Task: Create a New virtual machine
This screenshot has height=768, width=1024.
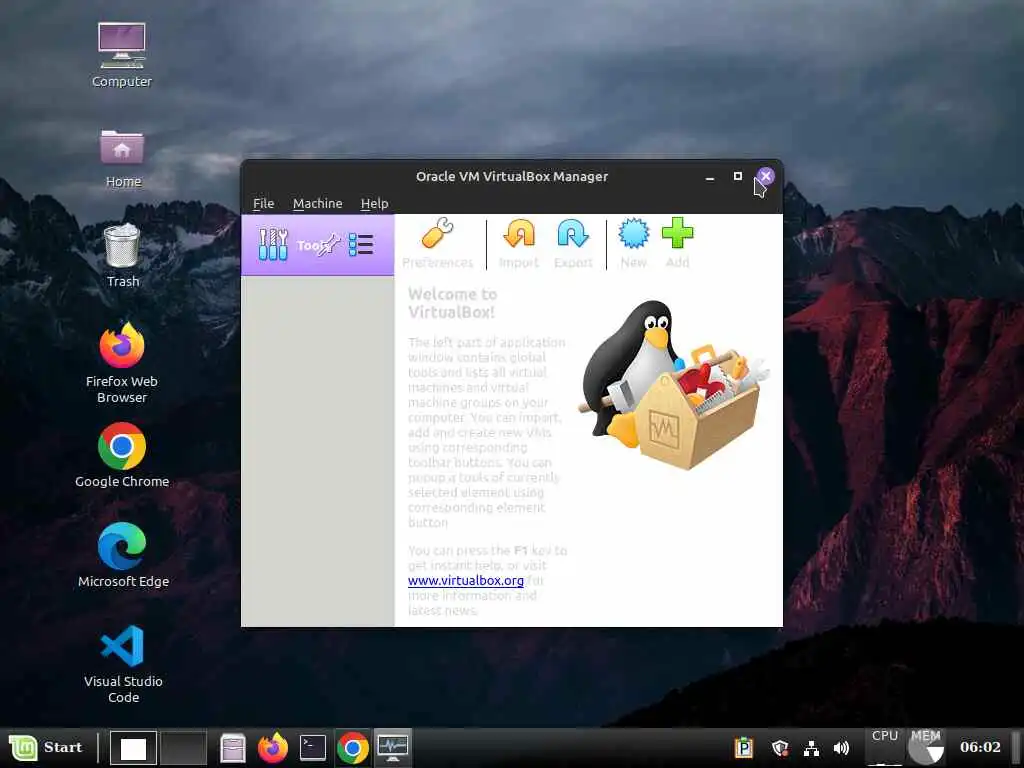Action: [x=633, y=243]
